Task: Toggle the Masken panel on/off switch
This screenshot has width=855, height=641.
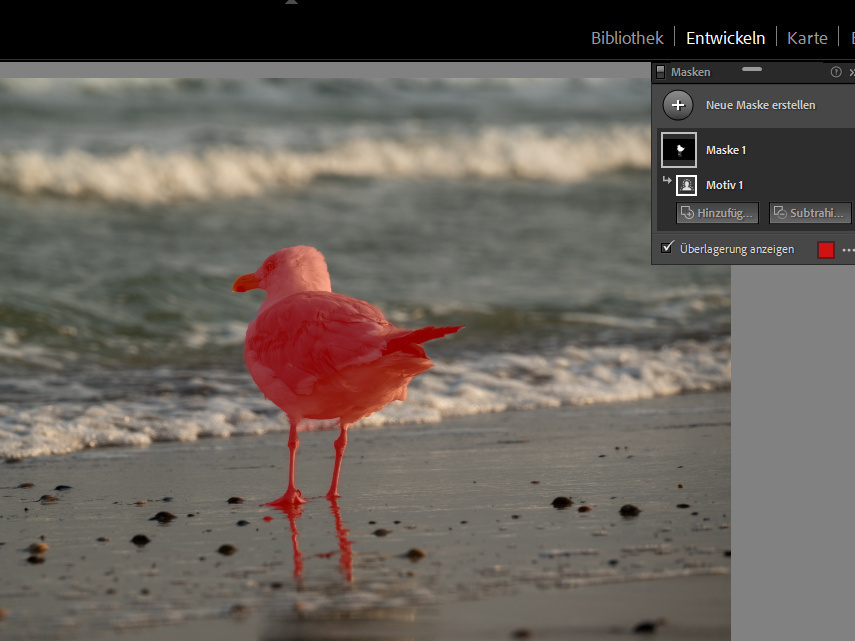Action: point(661,72)
